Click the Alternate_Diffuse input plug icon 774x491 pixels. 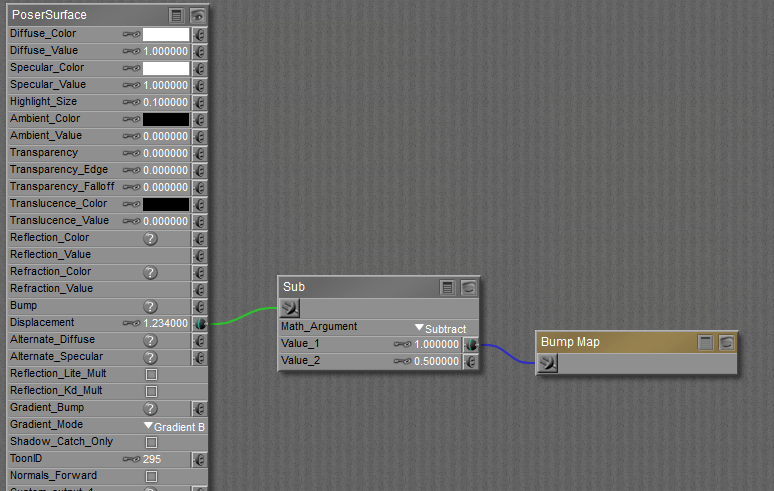(x=199, y=340)
